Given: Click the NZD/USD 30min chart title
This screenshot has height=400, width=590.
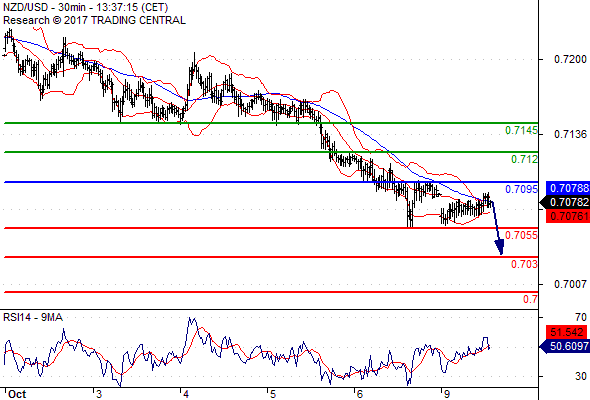Looking at the screenshot, I should coord(85,8).
